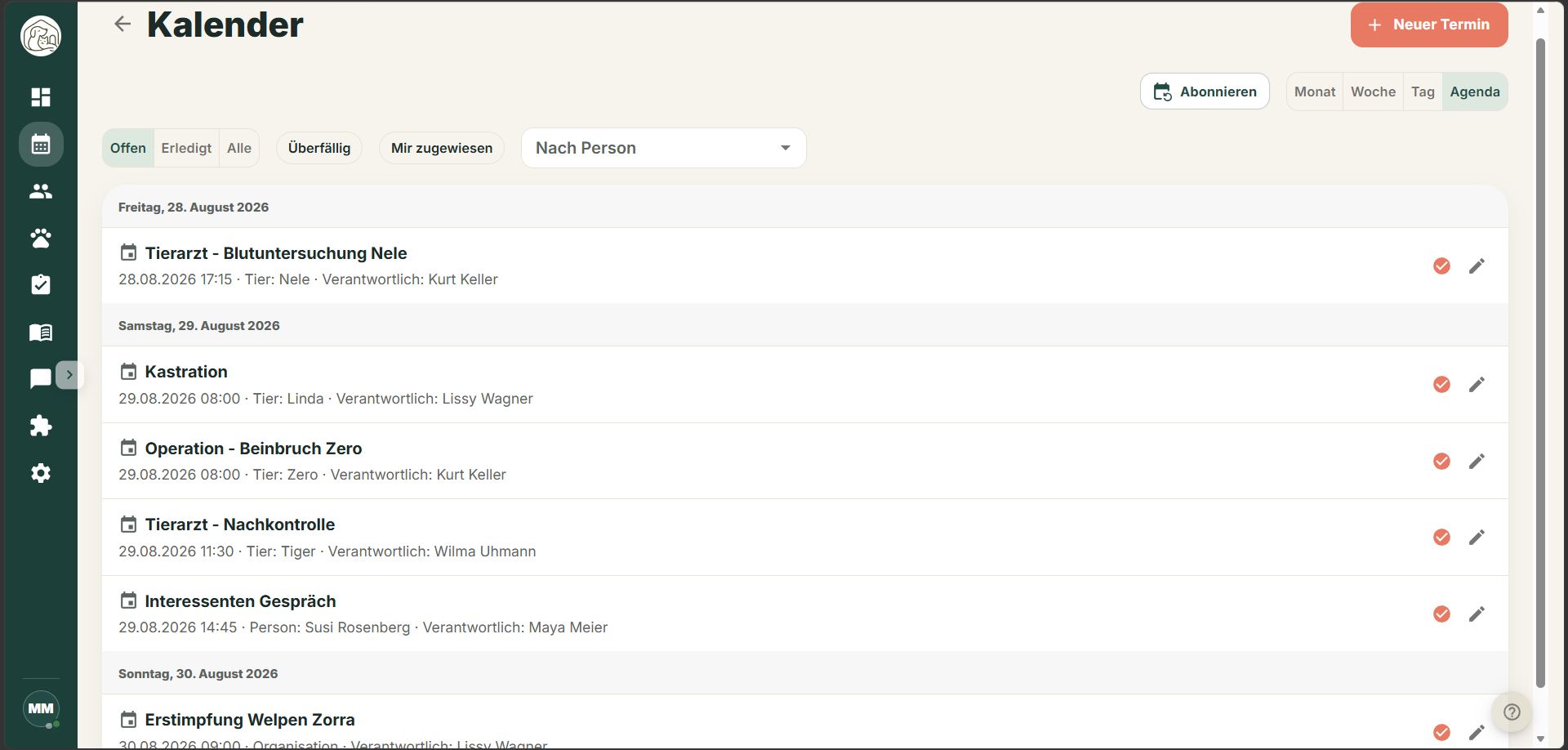
Task: Click the Neuer Termin button
Action: 1429,25
